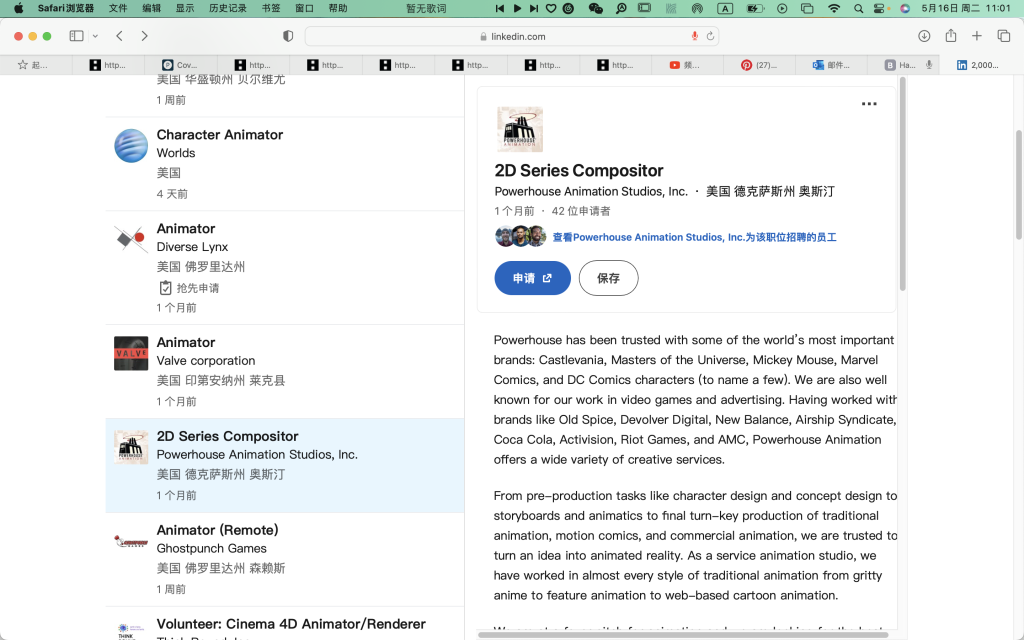The height and width of the screenshot is (640, 1024).
Task: Click the microphone icon in address bar
Action: coord(695,36)
